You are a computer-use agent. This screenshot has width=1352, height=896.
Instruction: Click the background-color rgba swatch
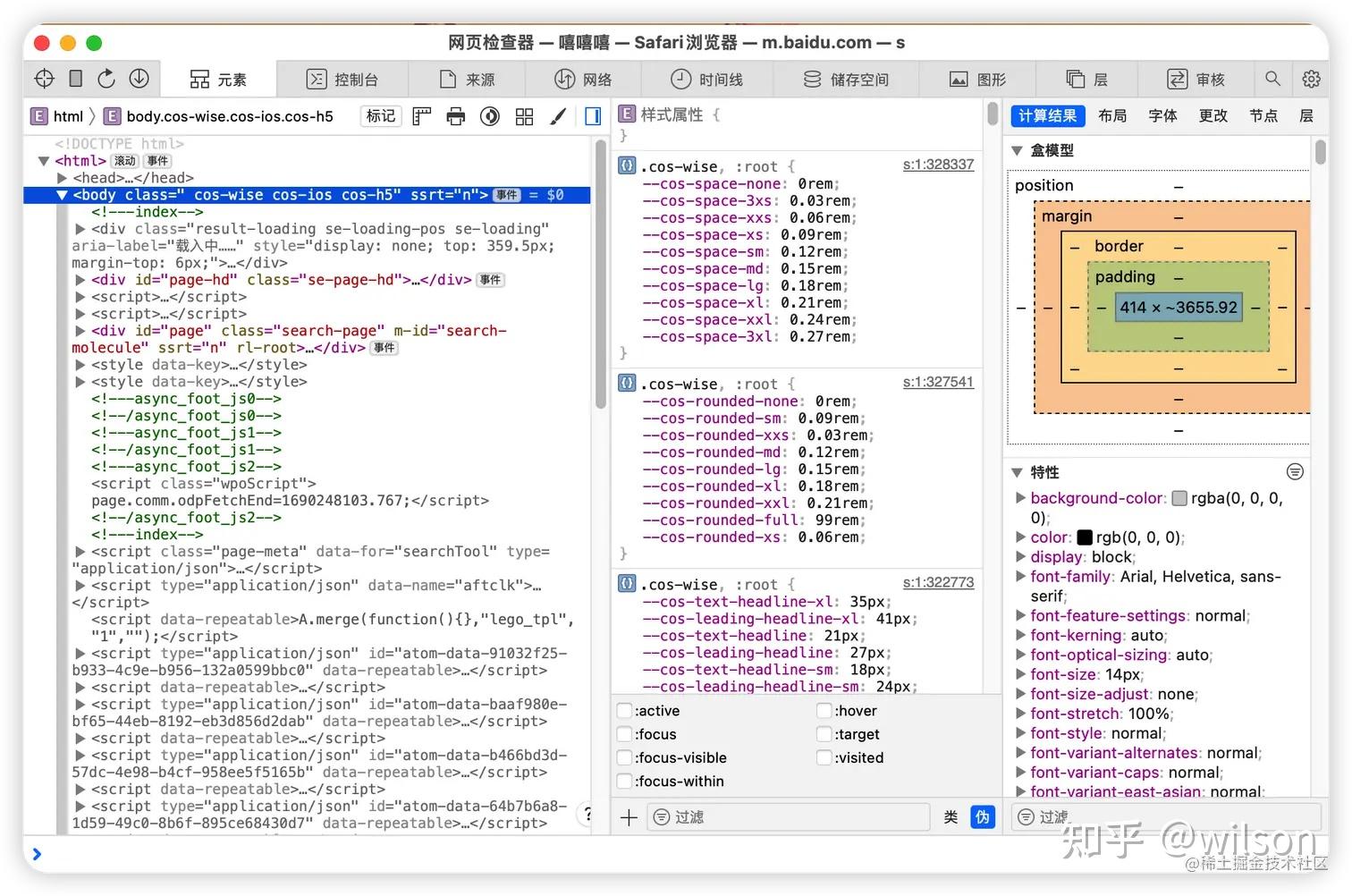pyautogui.click(x=1179, y=498)
